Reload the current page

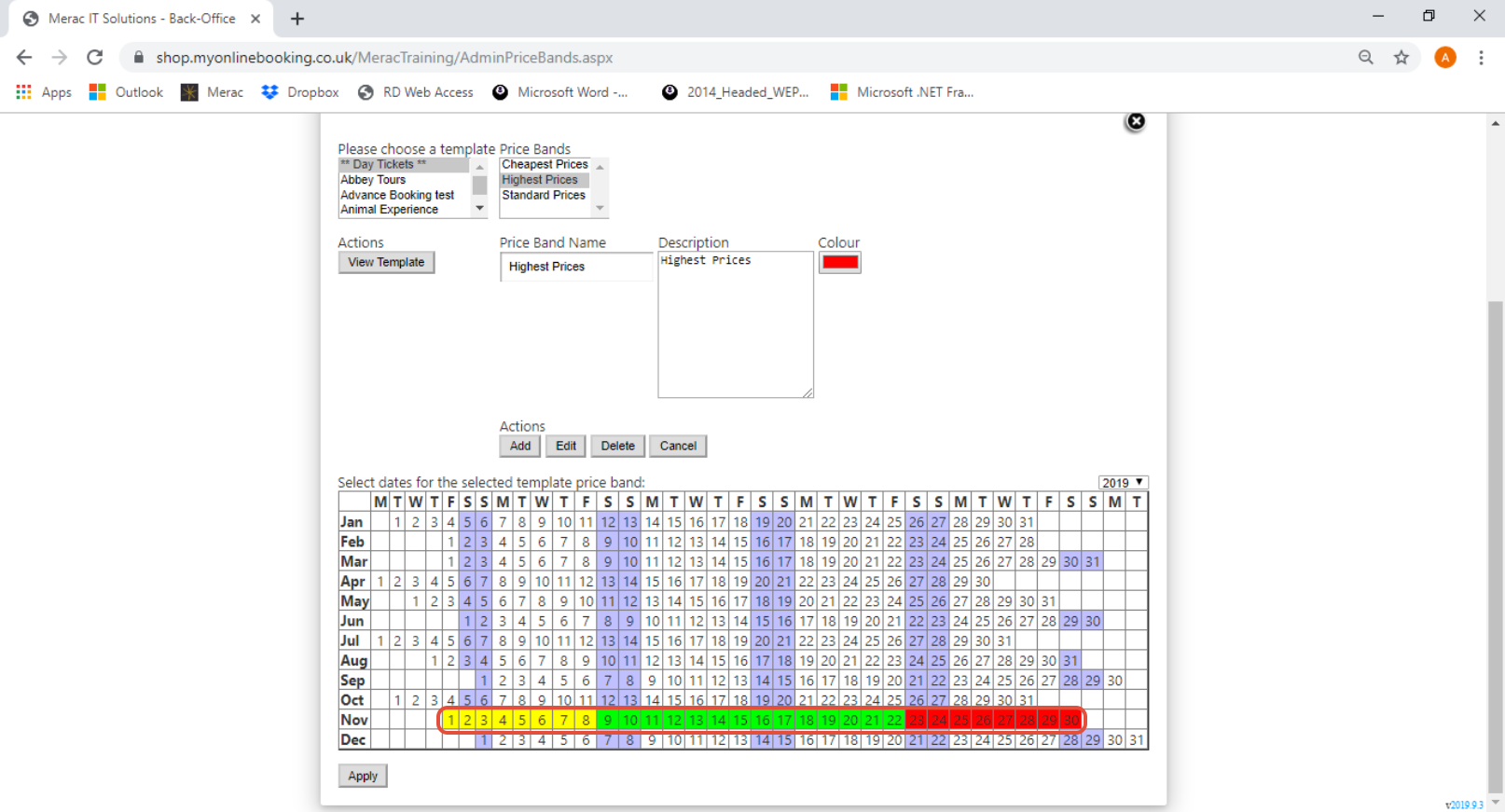click(95, 58)
